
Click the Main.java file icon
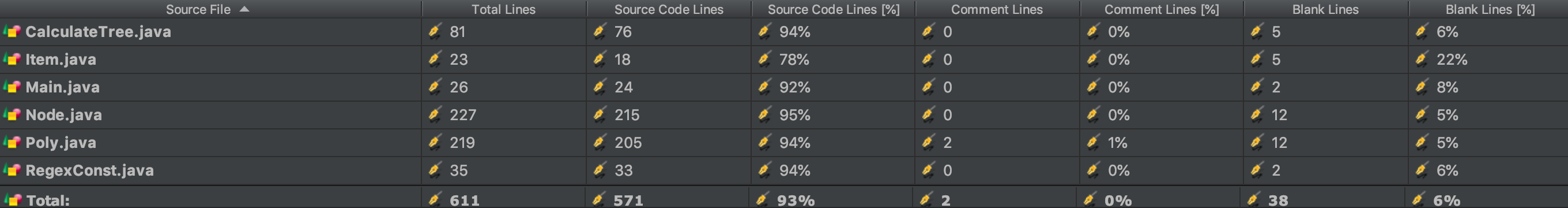(x=12, y=87)
